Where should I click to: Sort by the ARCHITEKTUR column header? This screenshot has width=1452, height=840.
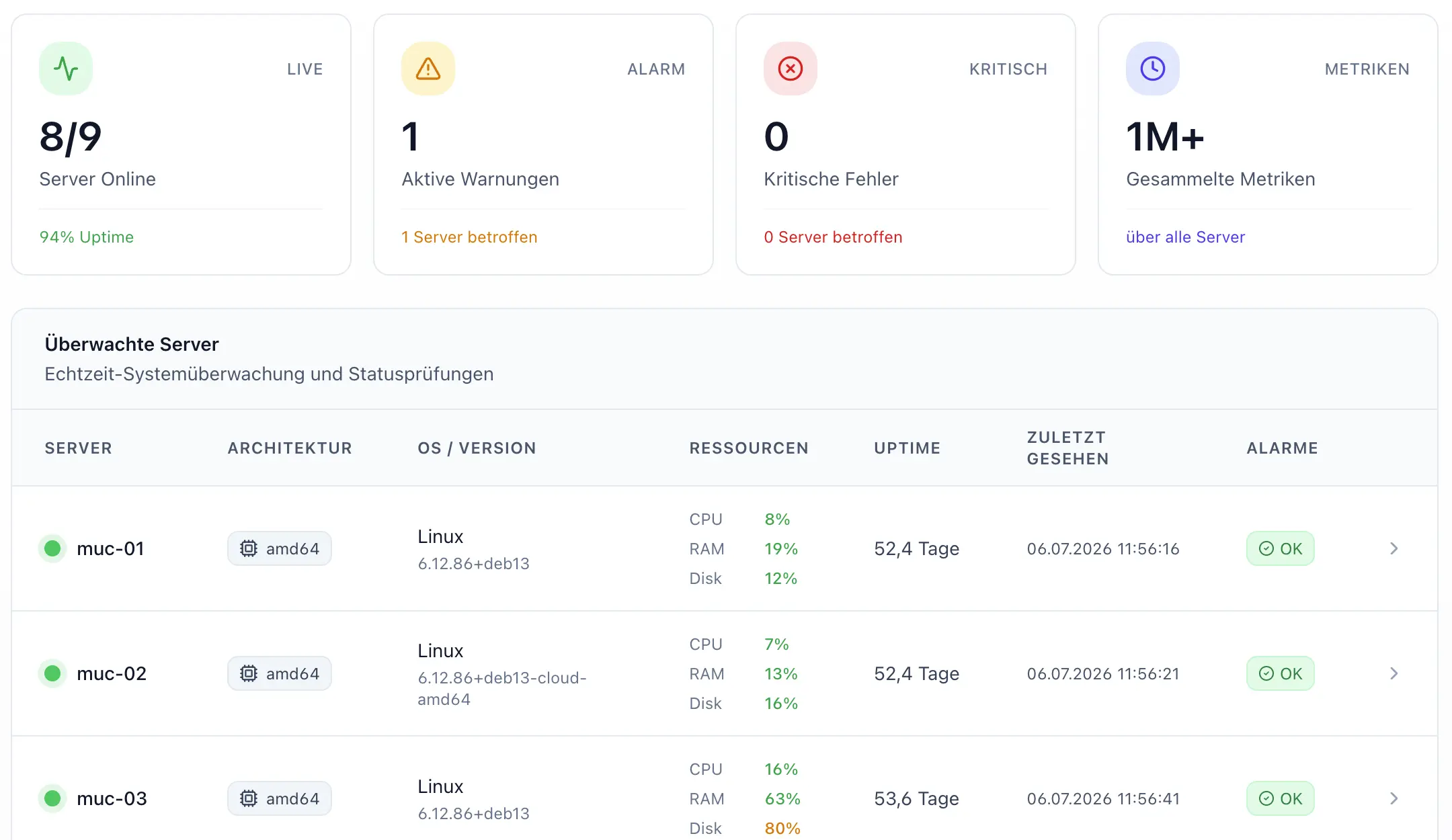(x=290, y=448)
